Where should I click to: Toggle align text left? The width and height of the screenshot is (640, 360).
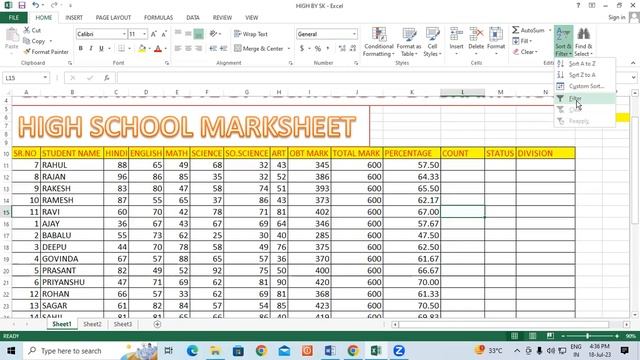tap(178, 49)
